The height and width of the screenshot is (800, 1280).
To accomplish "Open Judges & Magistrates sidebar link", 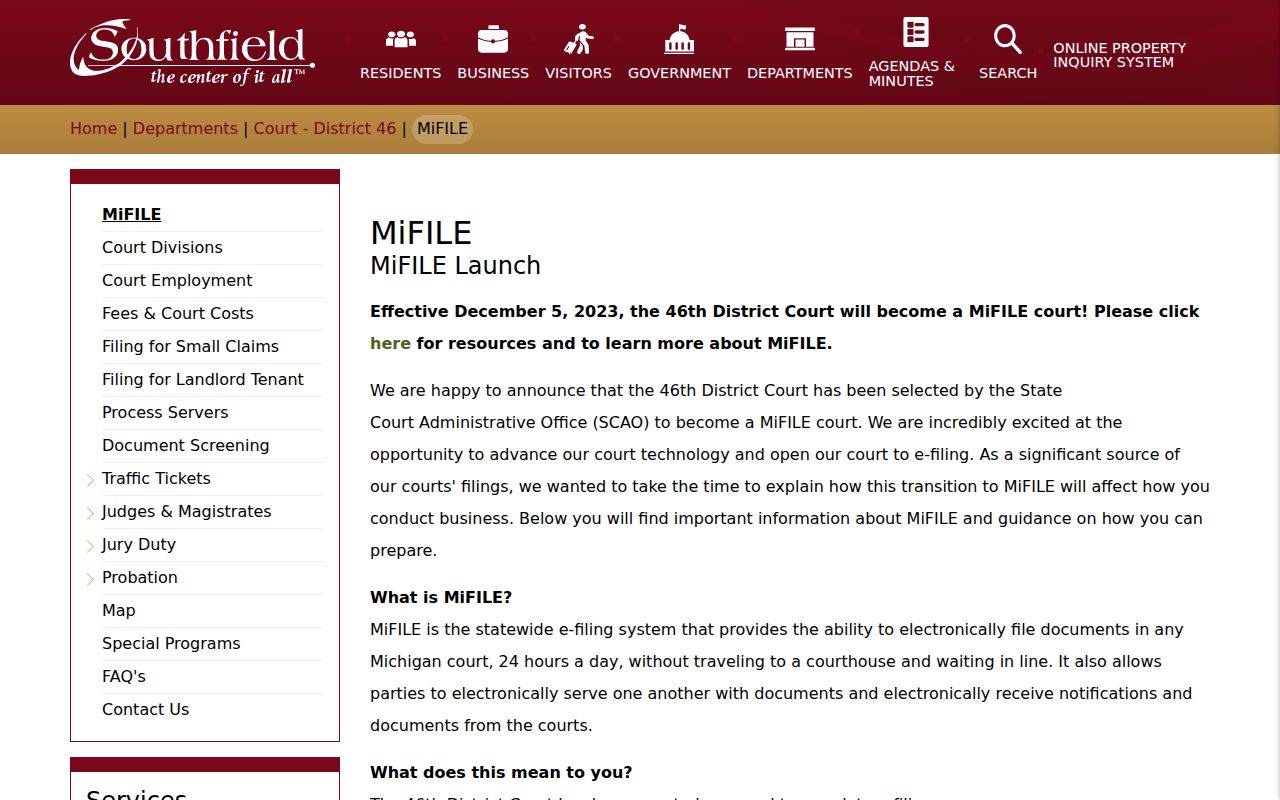I will pos(187,511).
